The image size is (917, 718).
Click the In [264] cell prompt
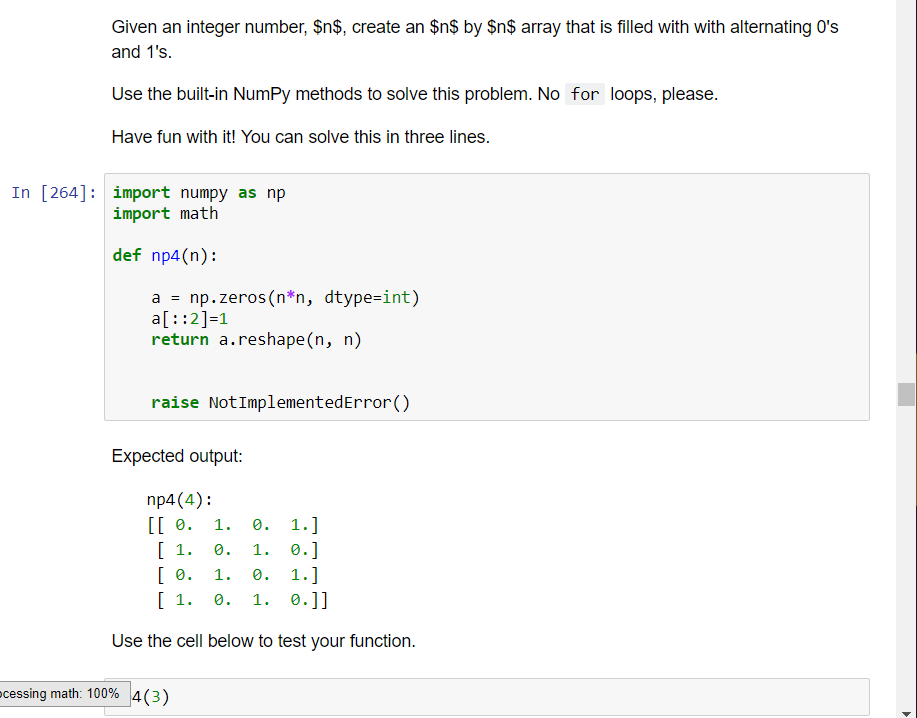pos(50,192)
